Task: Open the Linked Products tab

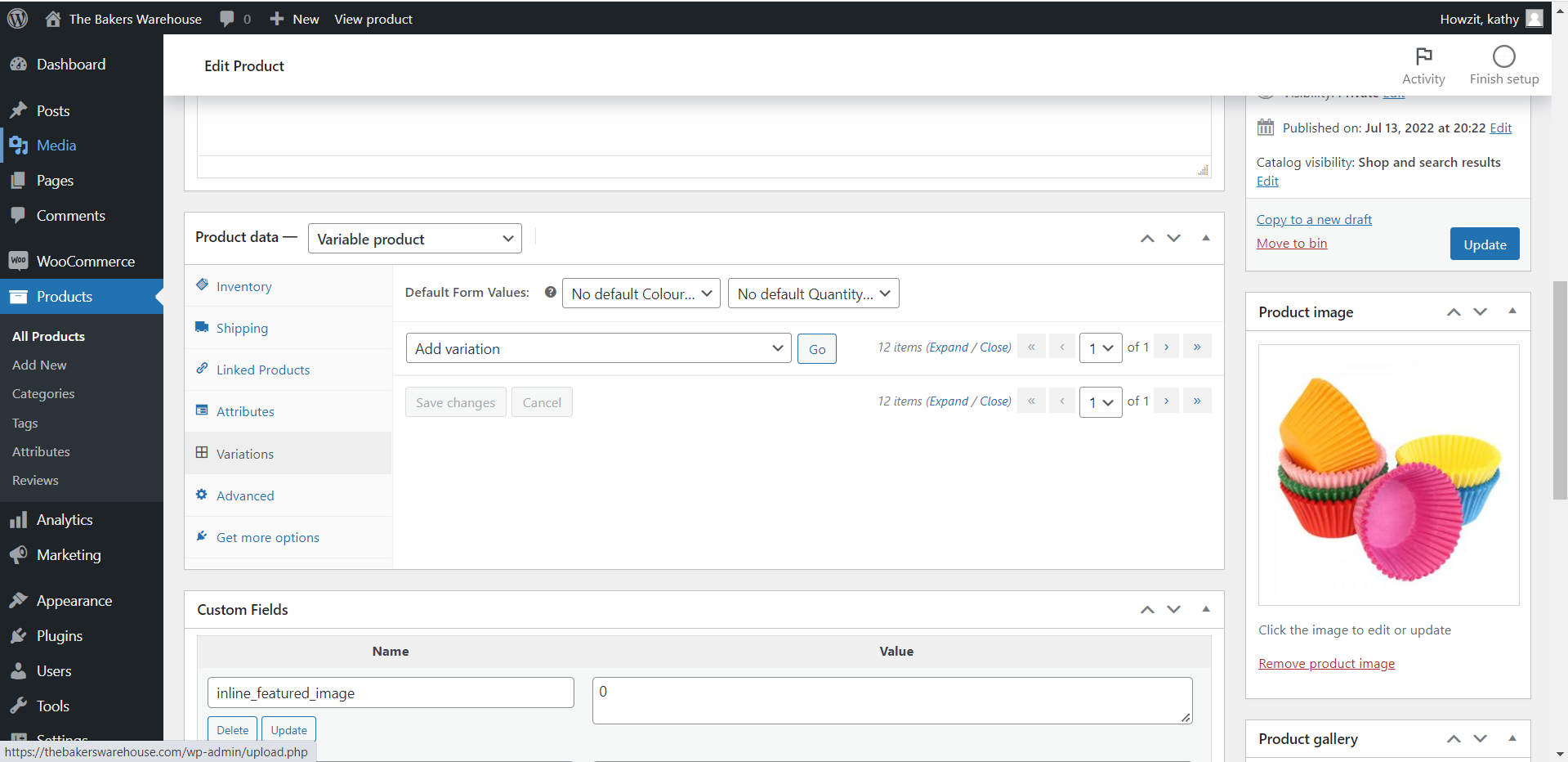Action: click(262, 370)
